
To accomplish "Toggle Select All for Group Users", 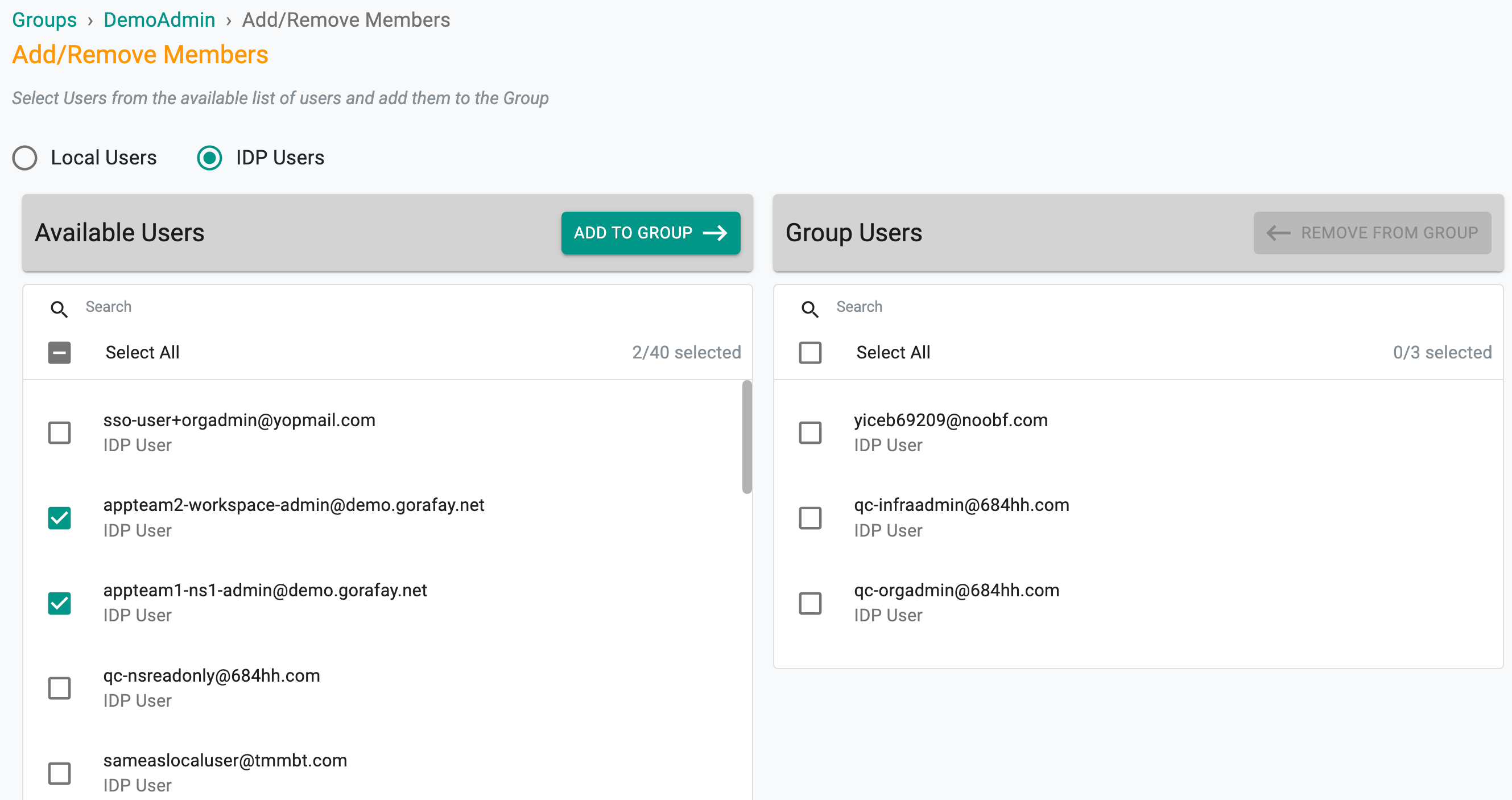I will pyautogui.click(x=810, y=353).
